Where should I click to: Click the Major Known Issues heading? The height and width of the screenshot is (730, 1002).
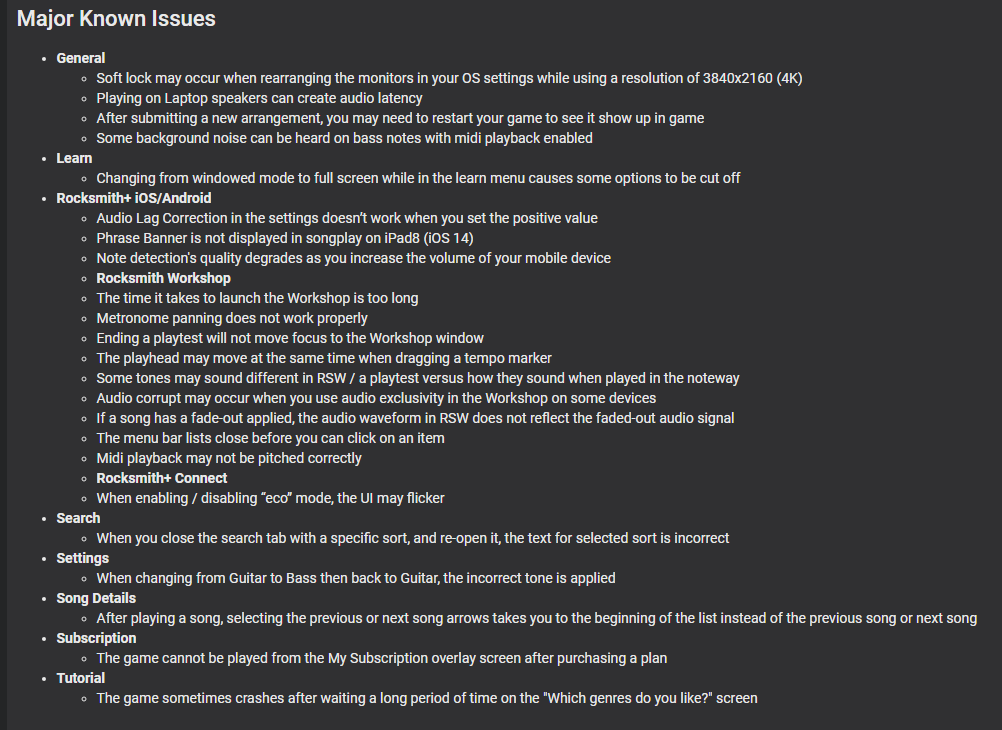coord(116,19)
